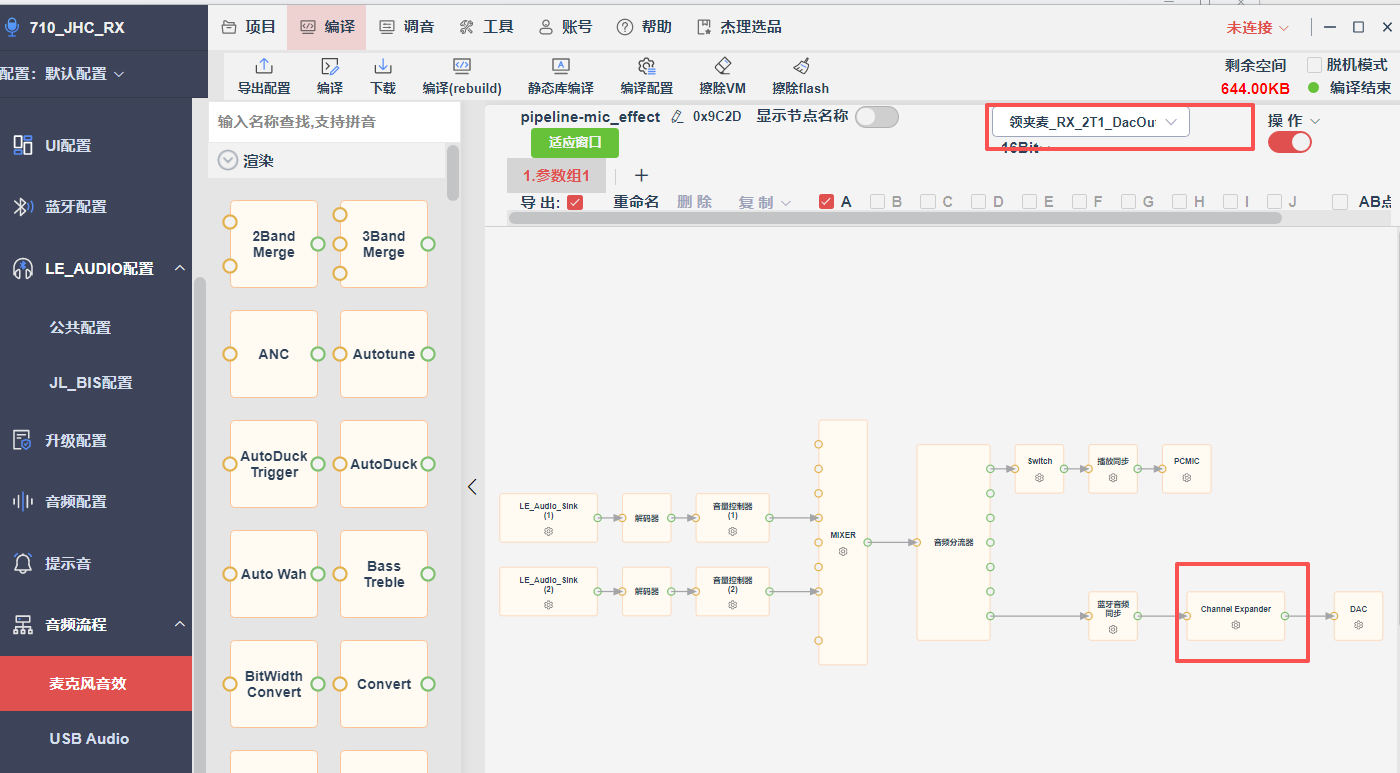Open 编译配置 settings icon

647,66
